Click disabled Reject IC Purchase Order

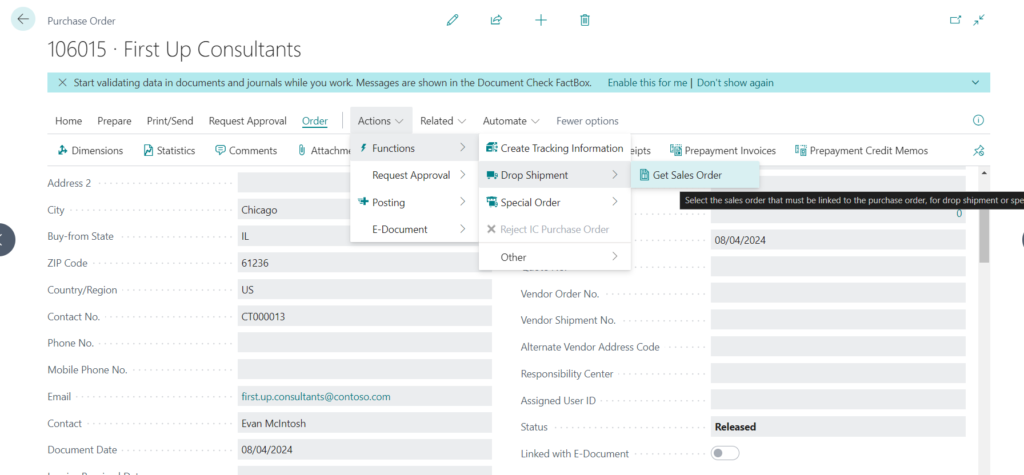pos(554,229)
